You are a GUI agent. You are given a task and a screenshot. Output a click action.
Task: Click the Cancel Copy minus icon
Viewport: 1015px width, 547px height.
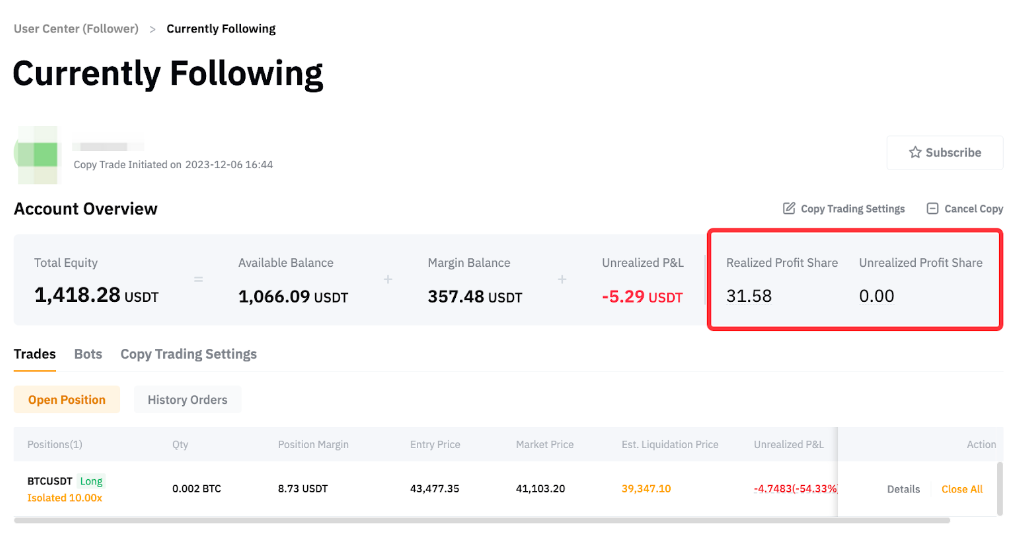[932, 209]
